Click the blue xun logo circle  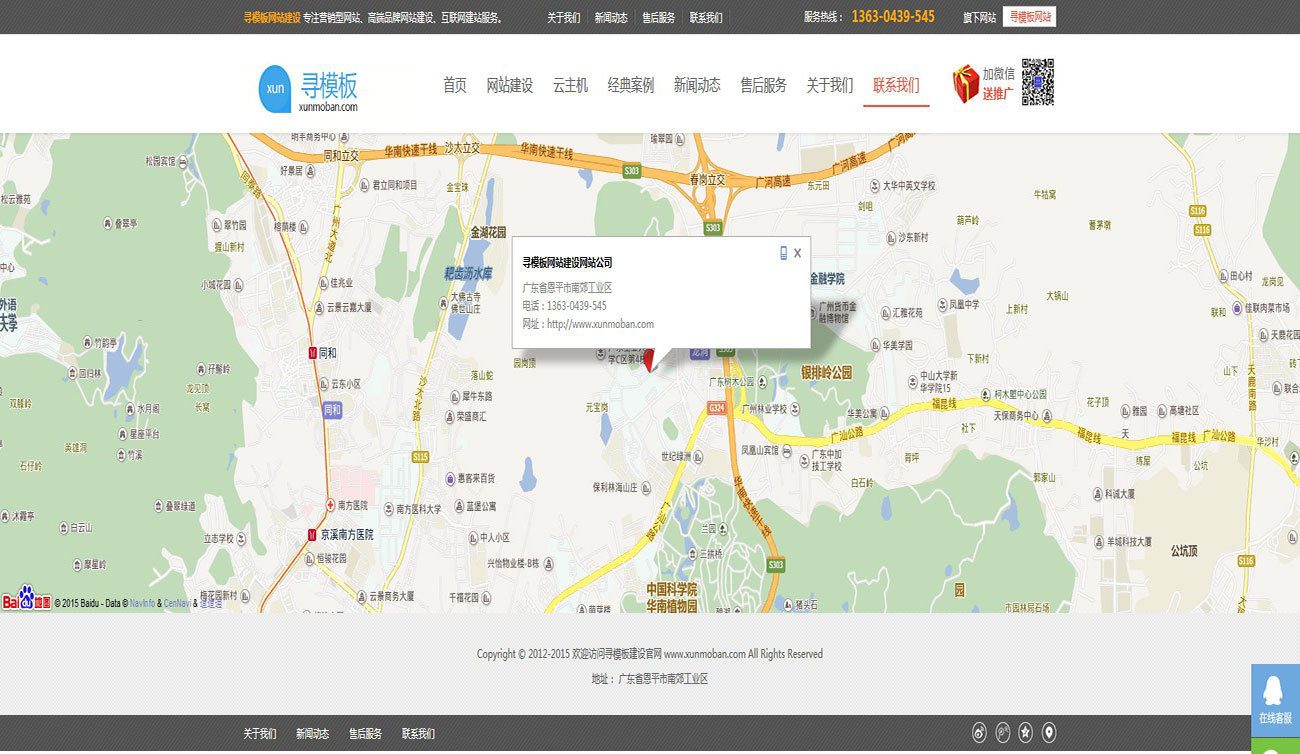coord(275,88)
